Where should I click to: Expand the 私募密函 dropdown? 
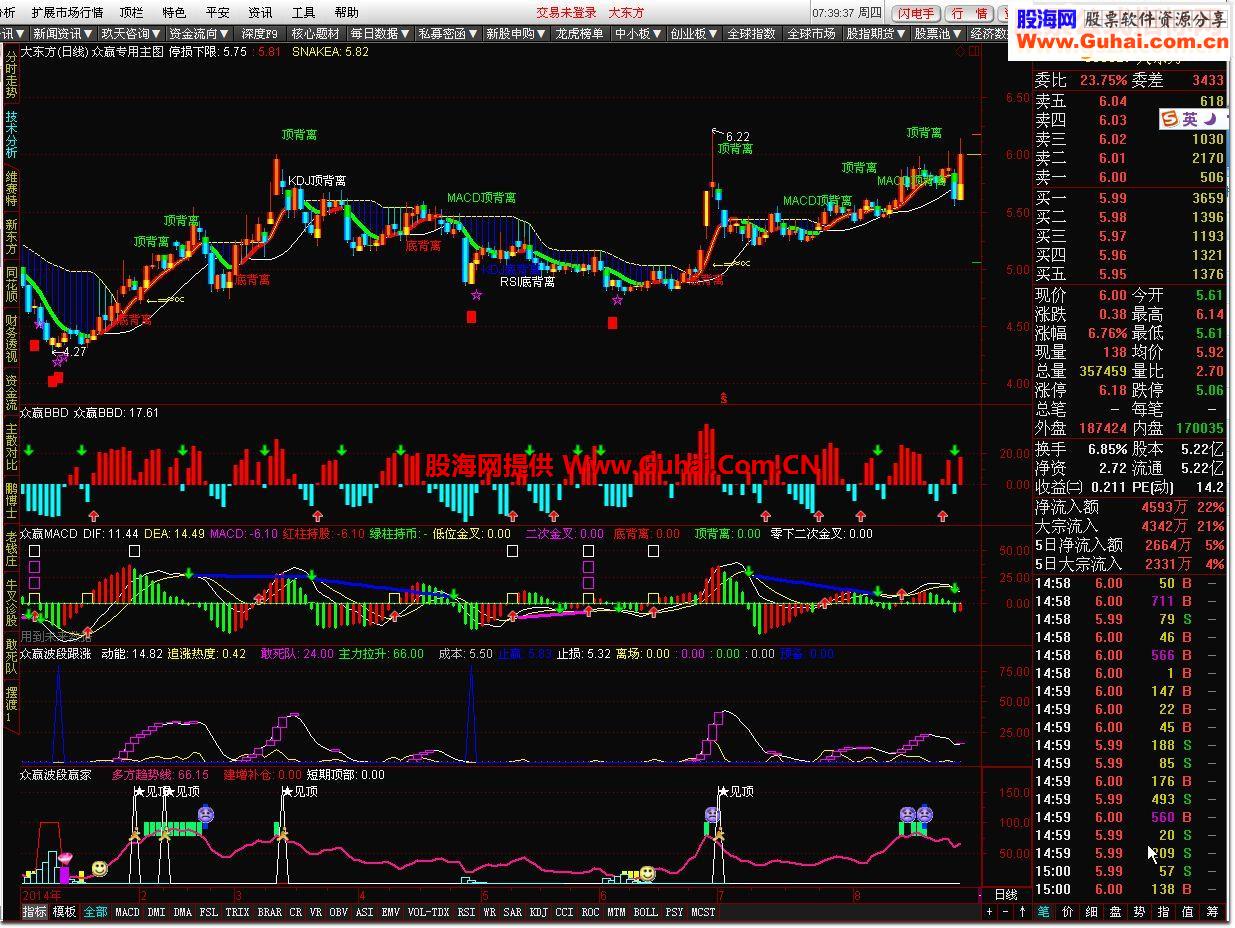click(448, 34)
